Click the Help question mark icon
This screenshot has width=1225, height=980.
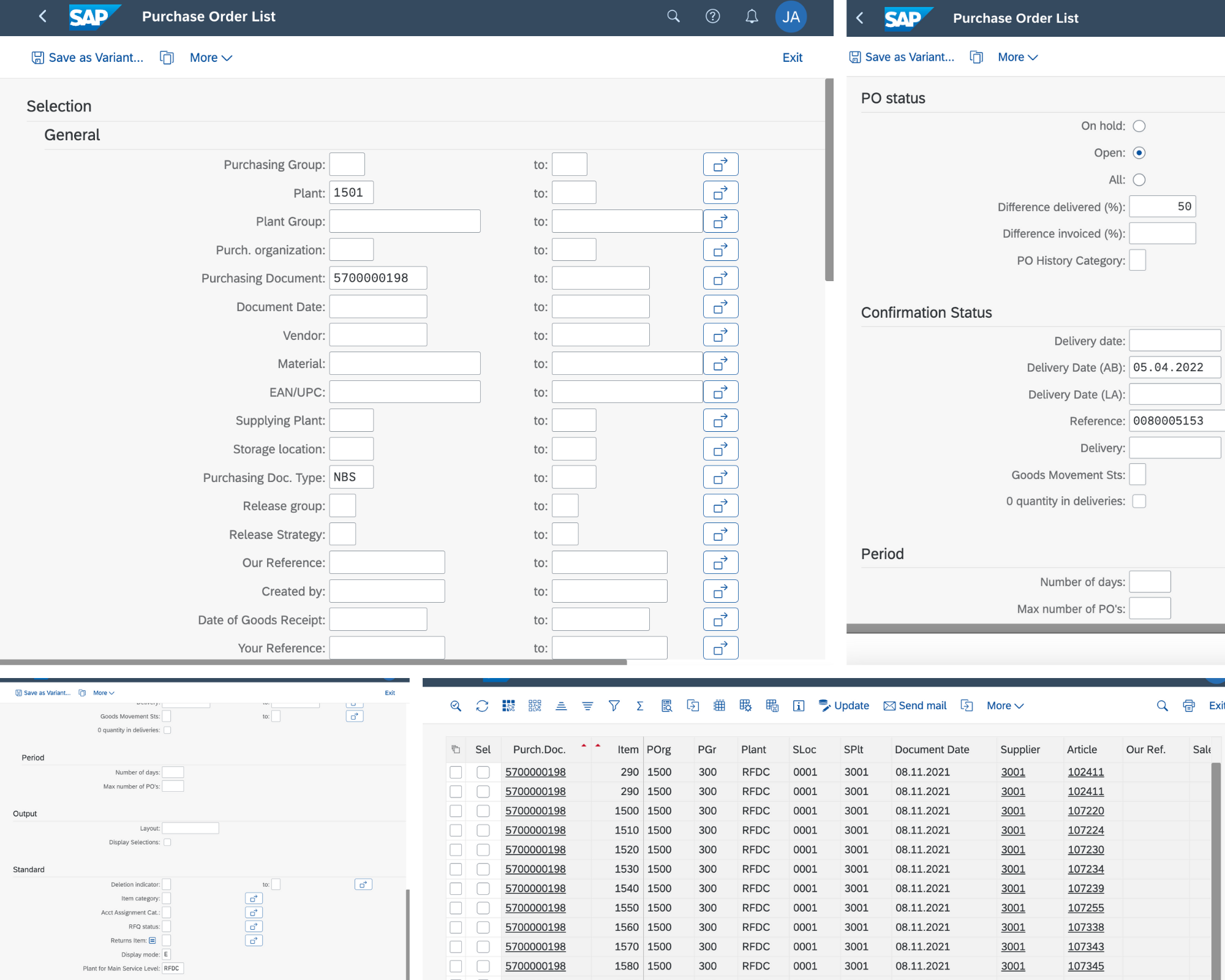712,17
